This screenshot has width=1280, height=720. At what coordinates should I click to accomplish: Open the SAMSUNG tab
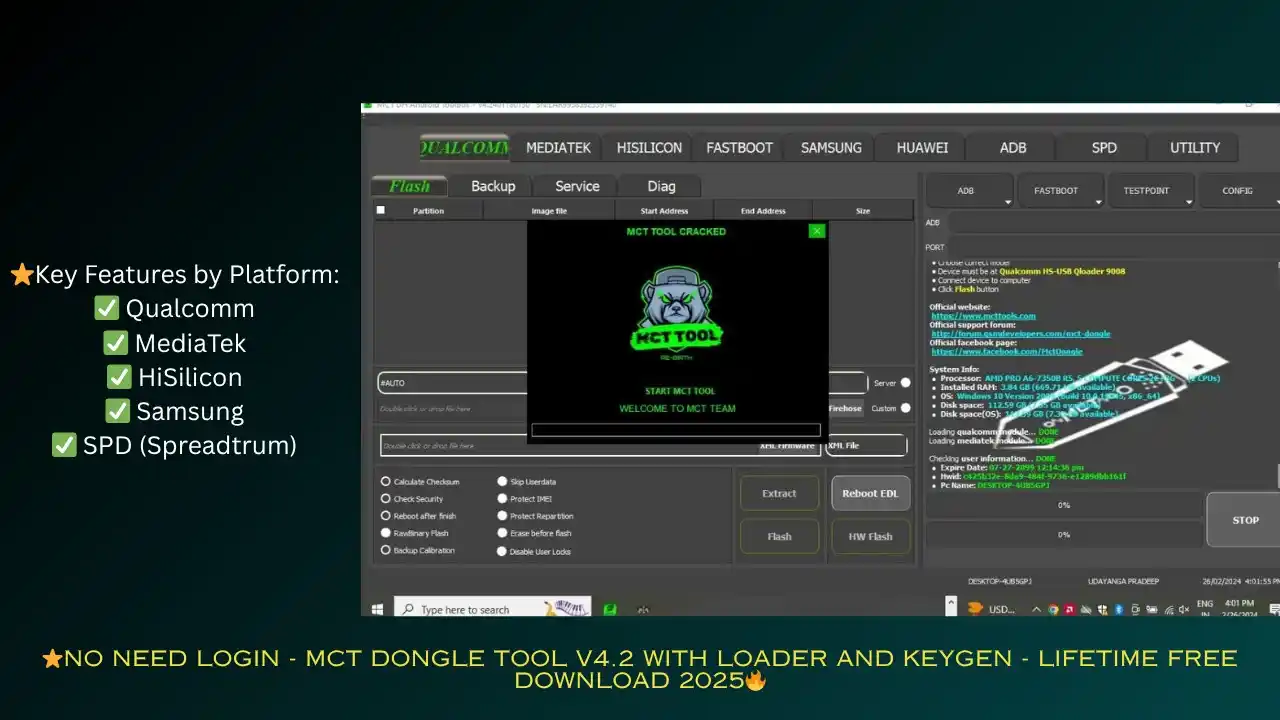(x=831, y=148)
